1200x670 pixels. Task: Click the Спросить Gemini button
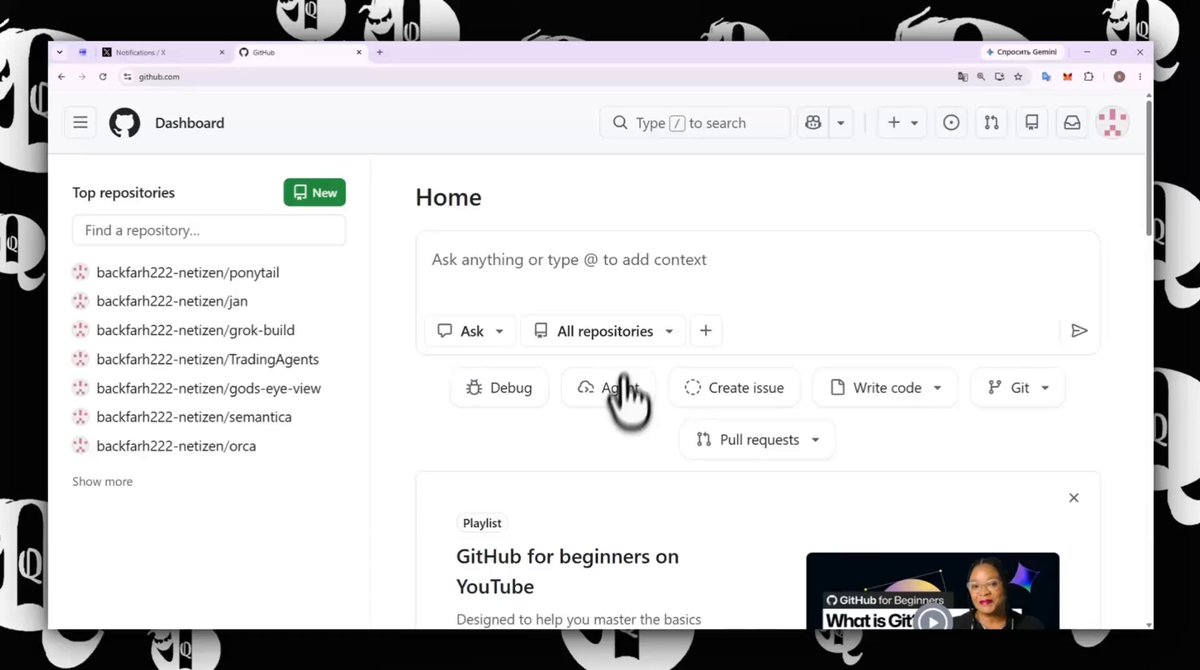coord(1020,52)
